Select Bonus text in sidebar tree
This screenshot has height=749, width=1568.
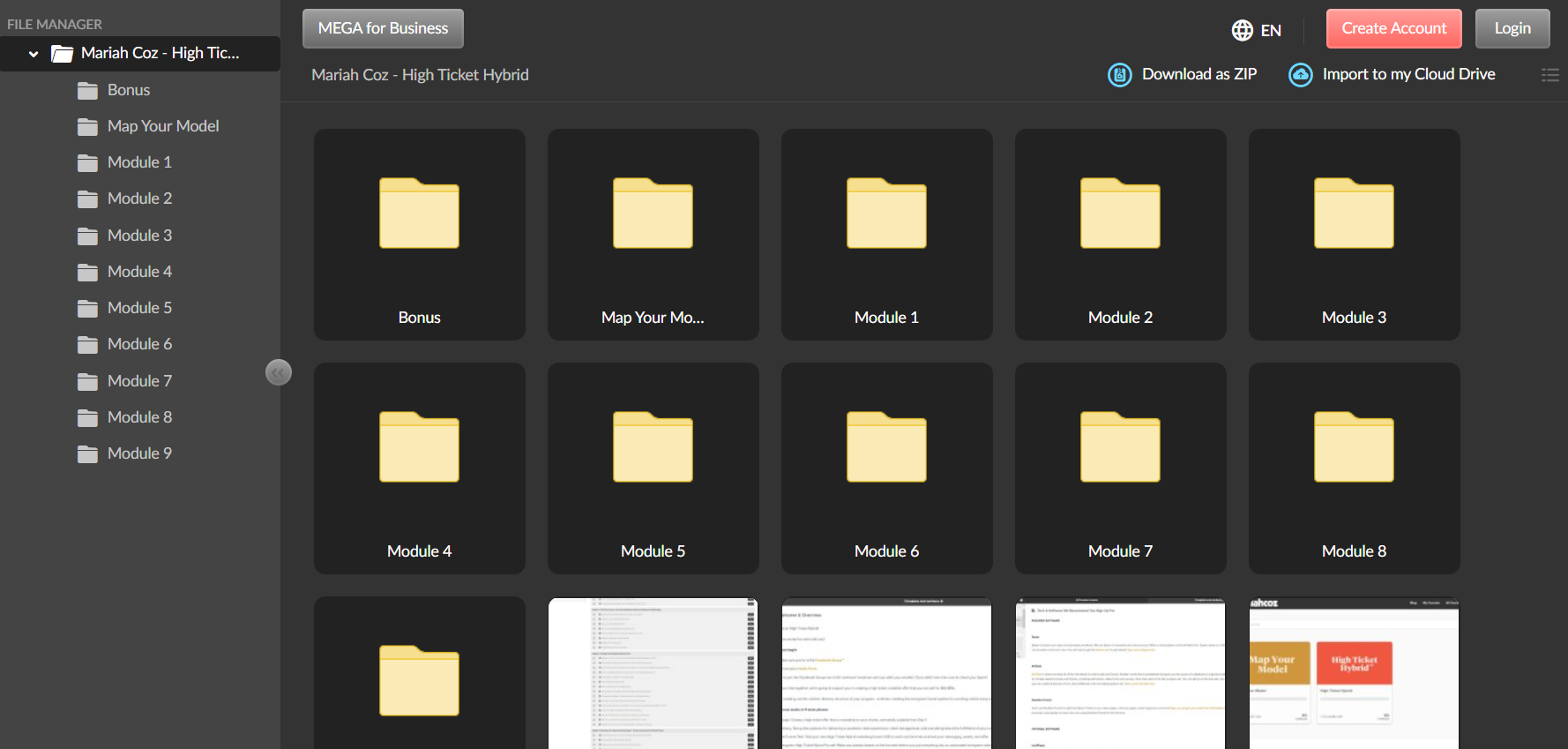pyautogui.click(x=129, y=90)
